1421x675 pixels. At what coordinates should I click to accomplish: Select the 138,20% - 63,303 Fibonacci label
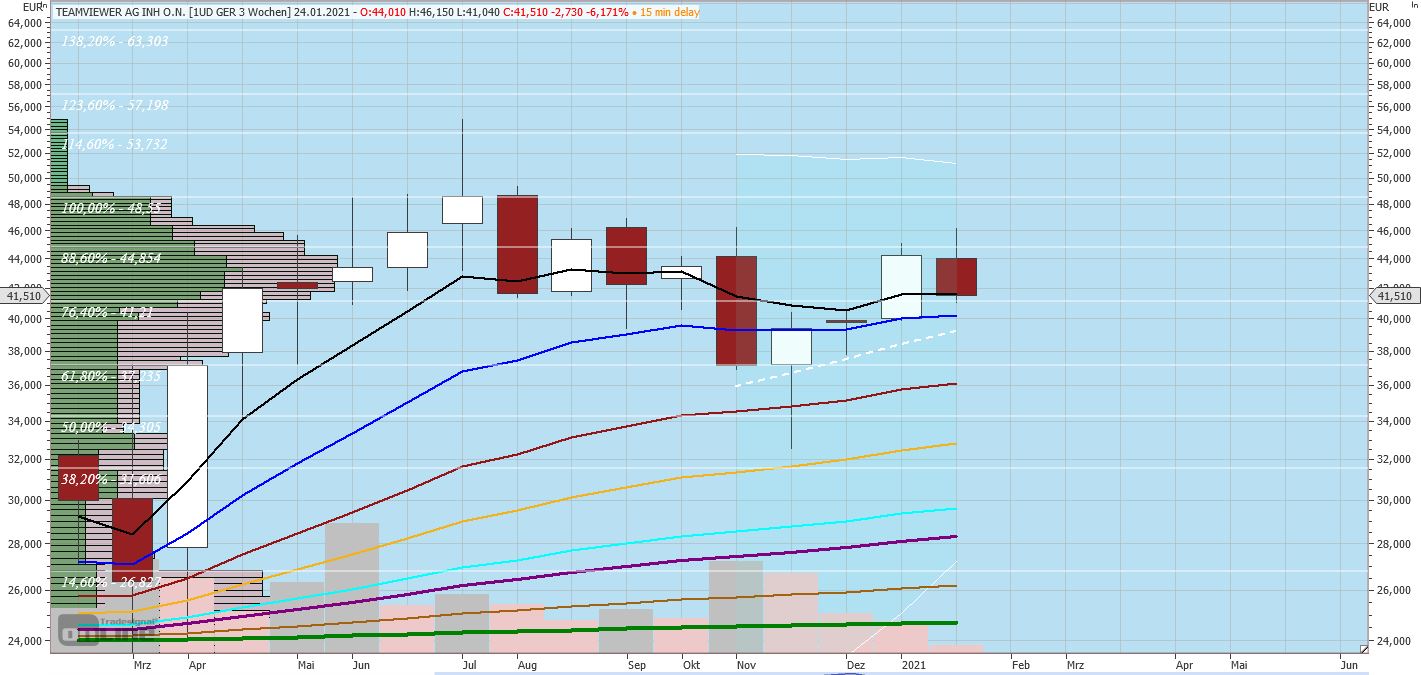tap(114, 41)
